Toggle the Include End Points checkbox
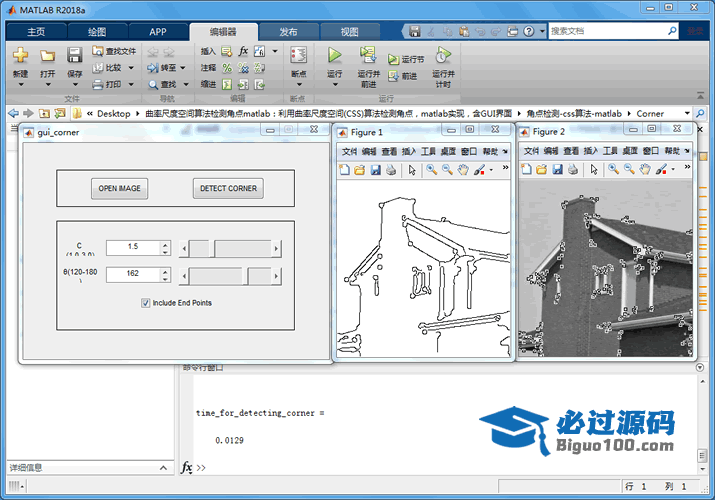Screen dimensions: 715x500 coord(146,303)
